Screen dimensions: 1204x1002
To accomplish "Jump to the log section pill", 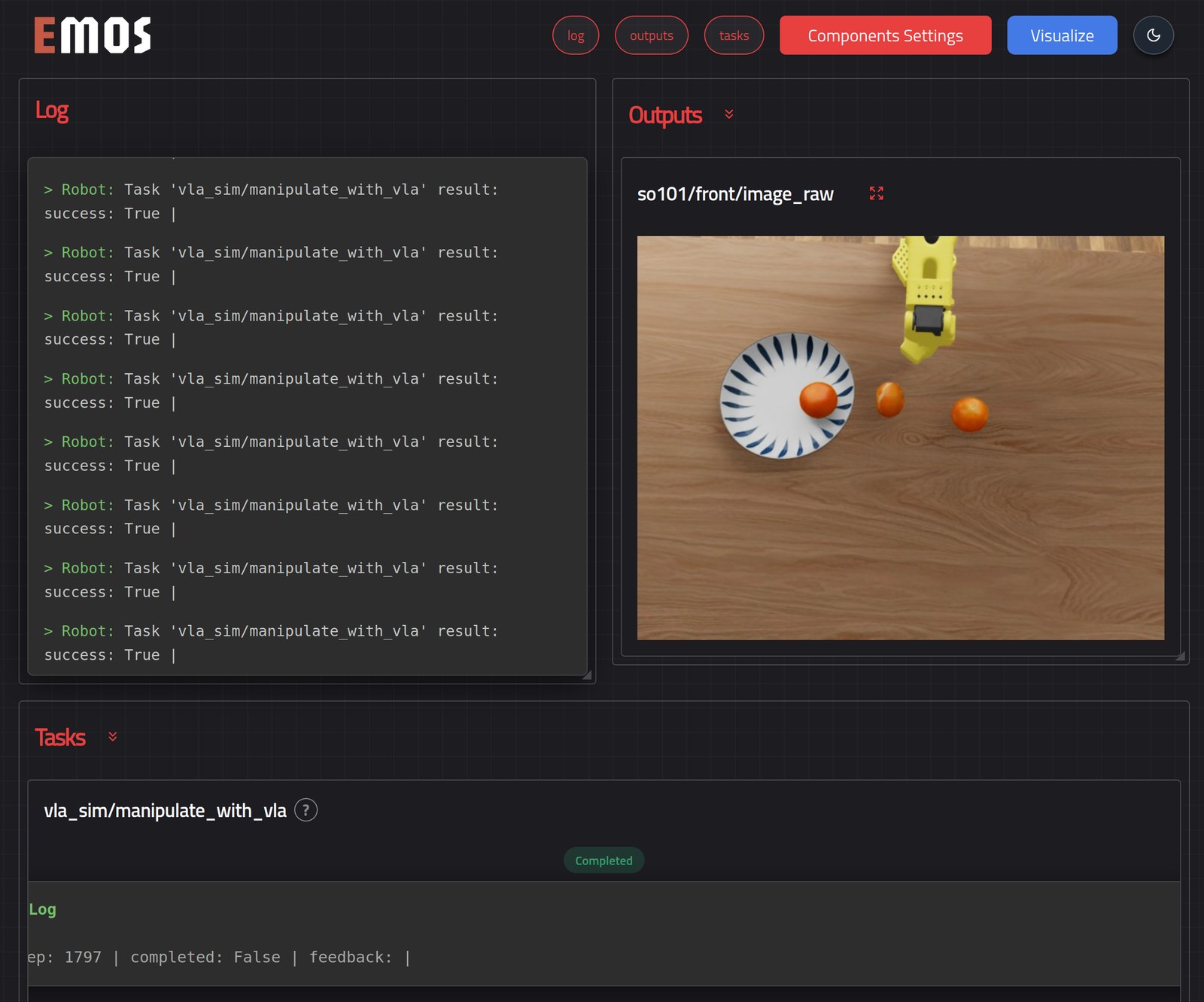I will coord(576,35).
